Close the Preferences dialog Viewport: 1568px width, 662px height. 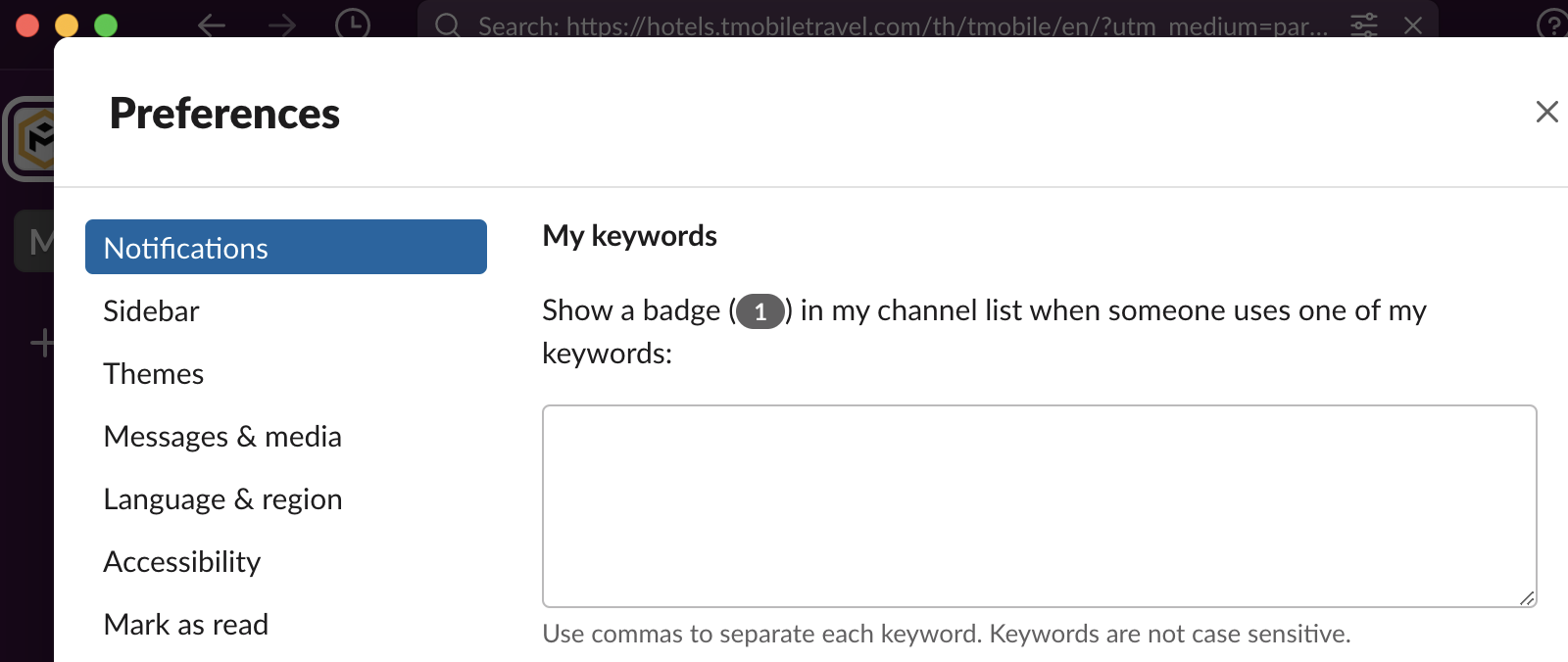[x=1546, y=112]
